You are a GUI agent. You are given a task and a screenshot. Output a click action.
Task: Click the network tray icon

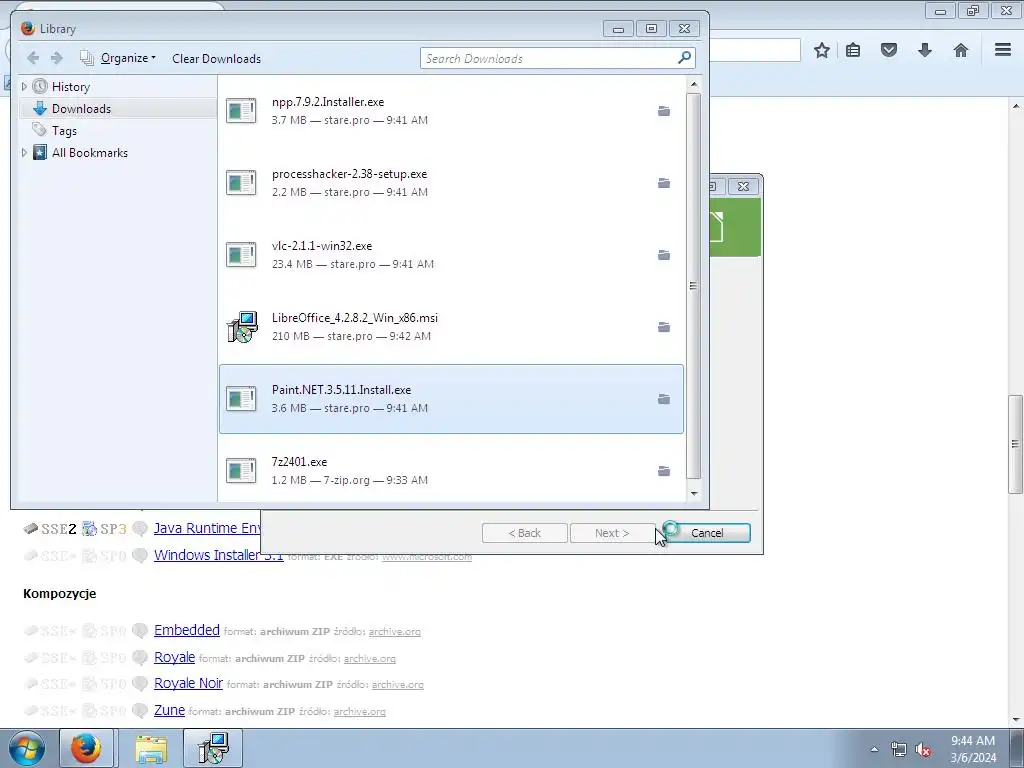coord(899,749)
